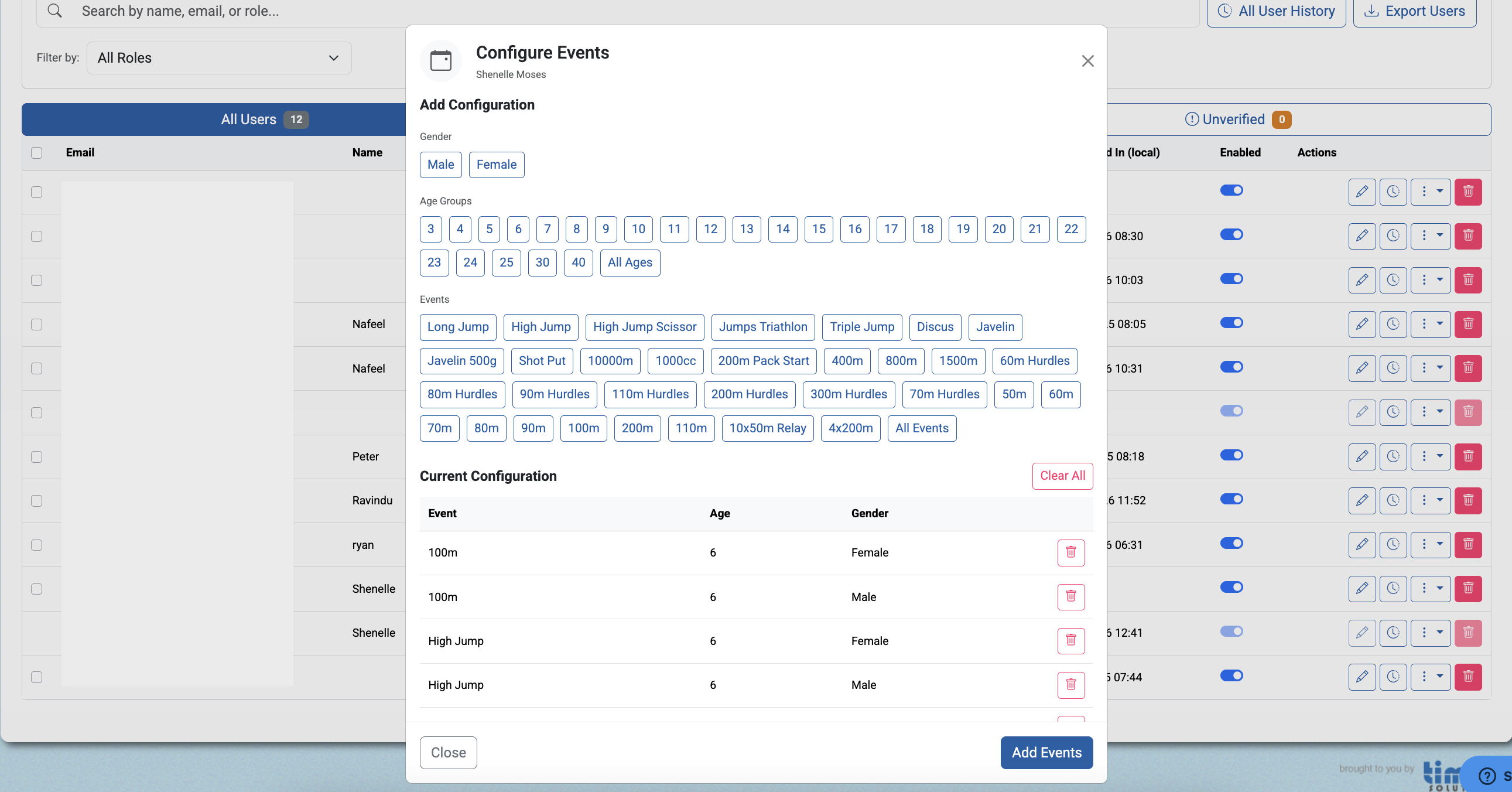Expand the more-actions dropdown in the first row

[1431, 192]
